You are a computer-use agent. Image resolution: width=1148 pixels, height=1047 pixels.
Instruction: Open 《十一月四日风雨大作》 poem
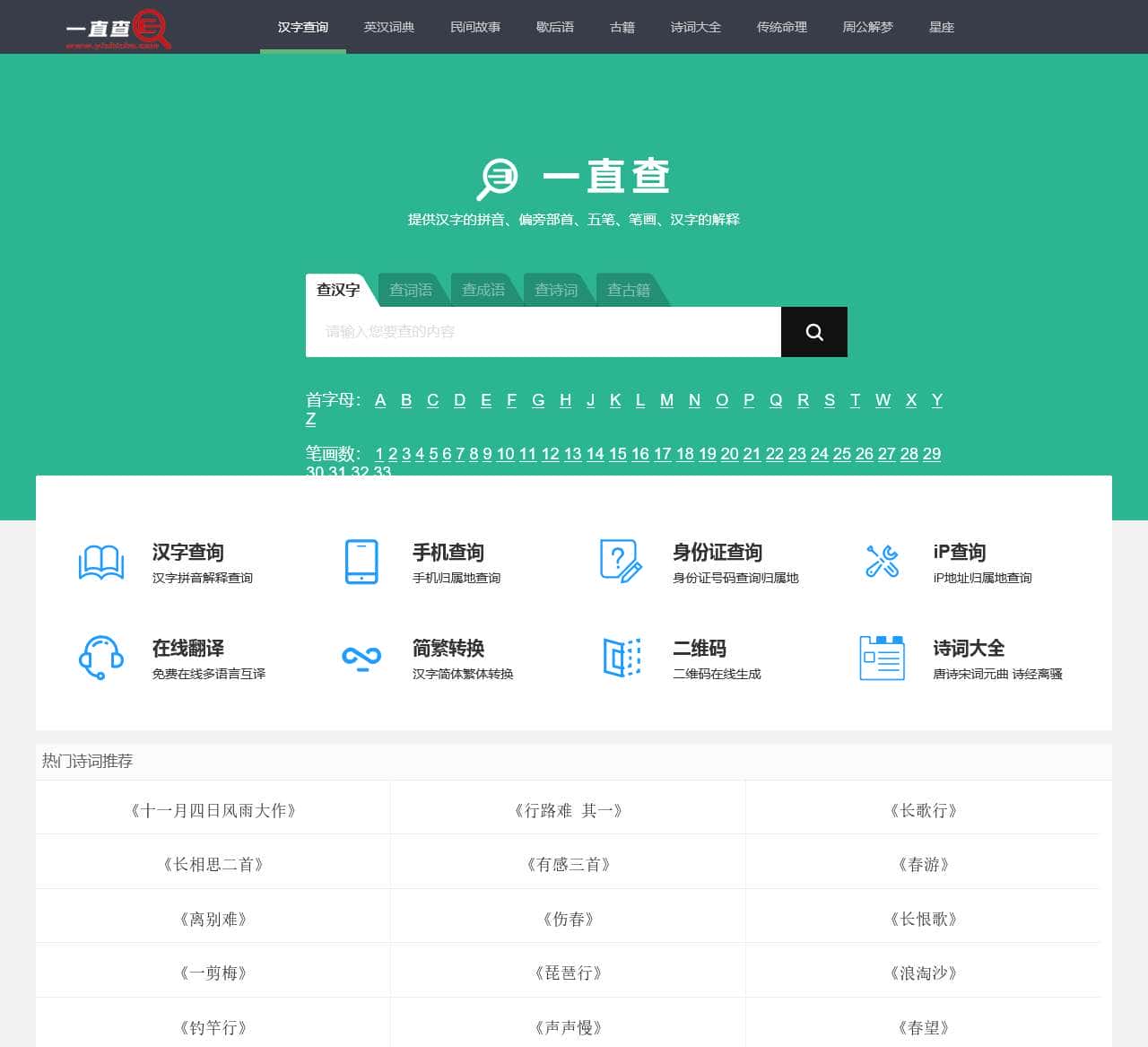pyautogui.click(x=213, y=810)
